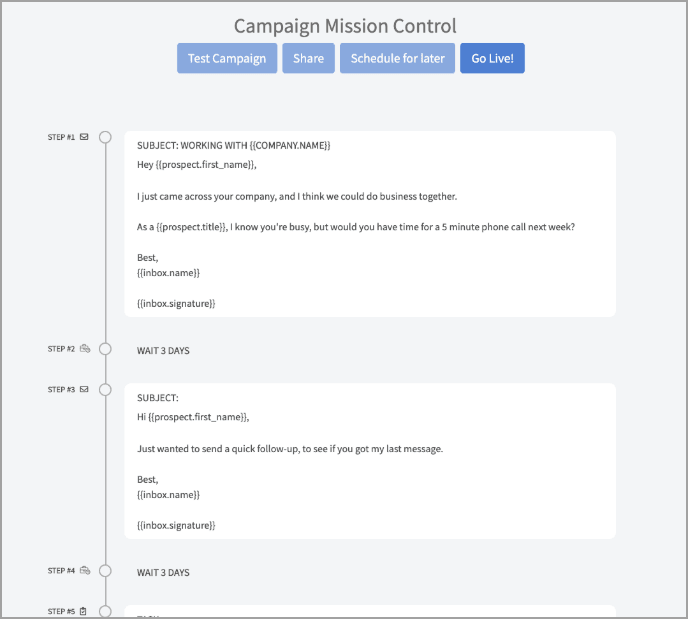Click the empty SUBJECT: line in Step 3

pos(158,398)
